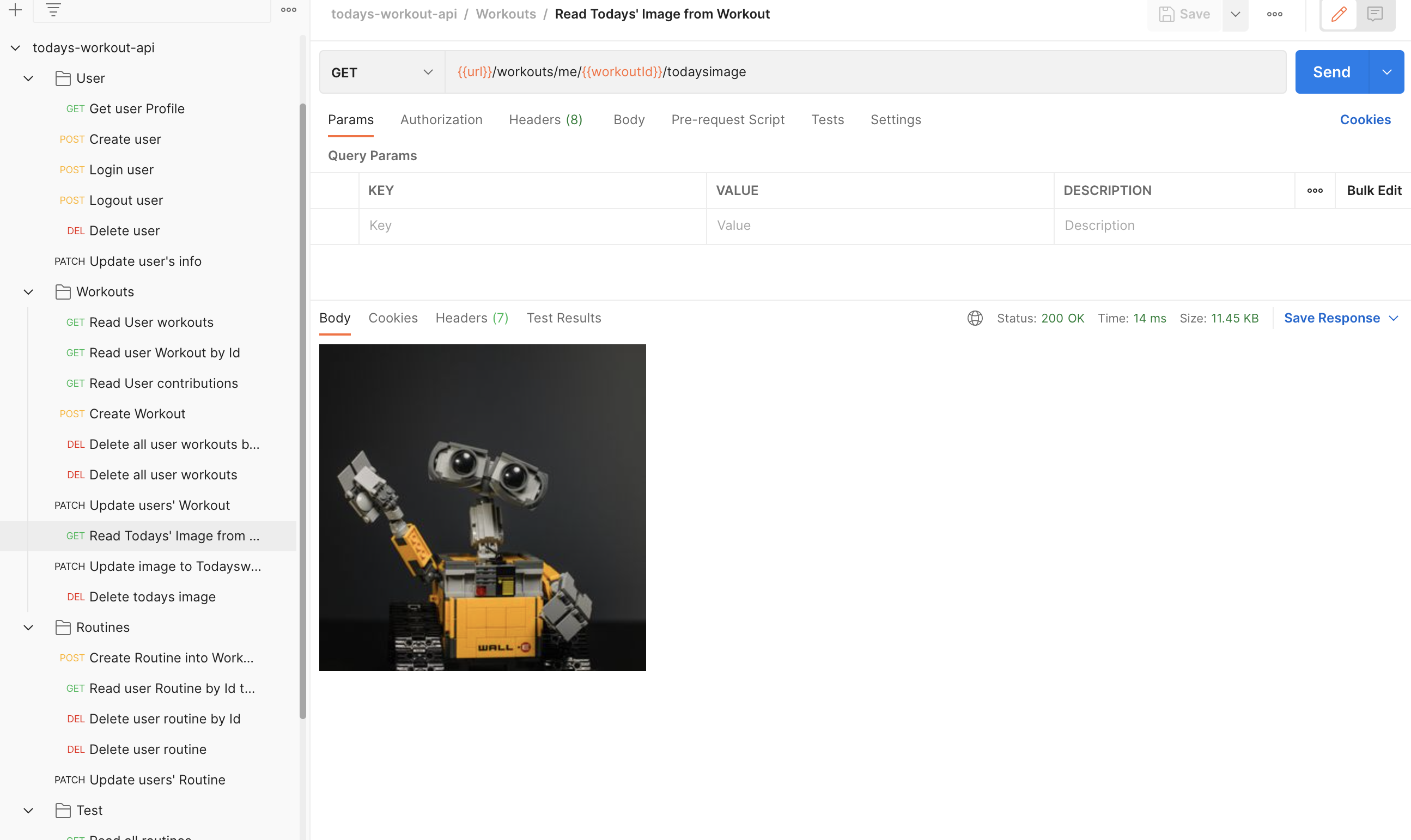
Task: Click the globe network icon near Status
Action: click(975, 318)
